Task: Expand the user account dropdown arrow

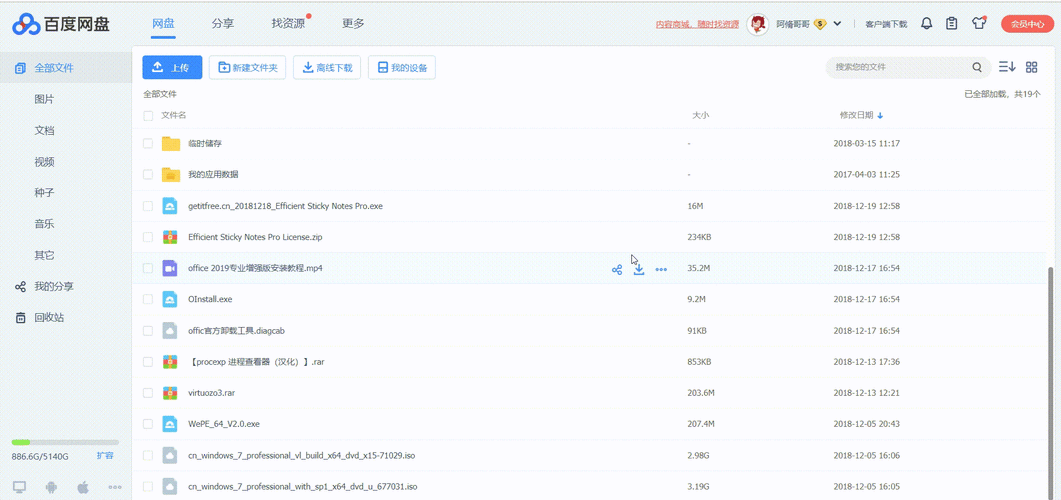Action: [838, 24]
